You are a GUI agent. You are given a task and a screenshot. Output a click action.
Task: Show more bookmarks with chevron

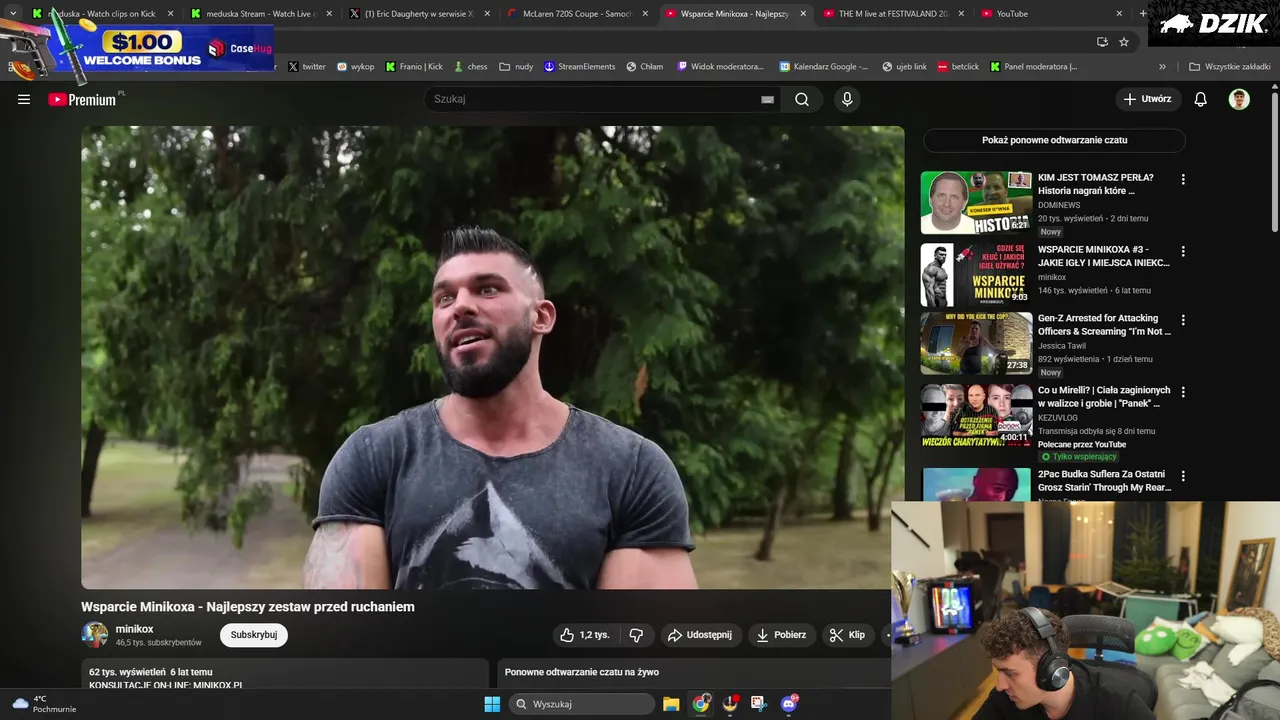[1162, 67]
